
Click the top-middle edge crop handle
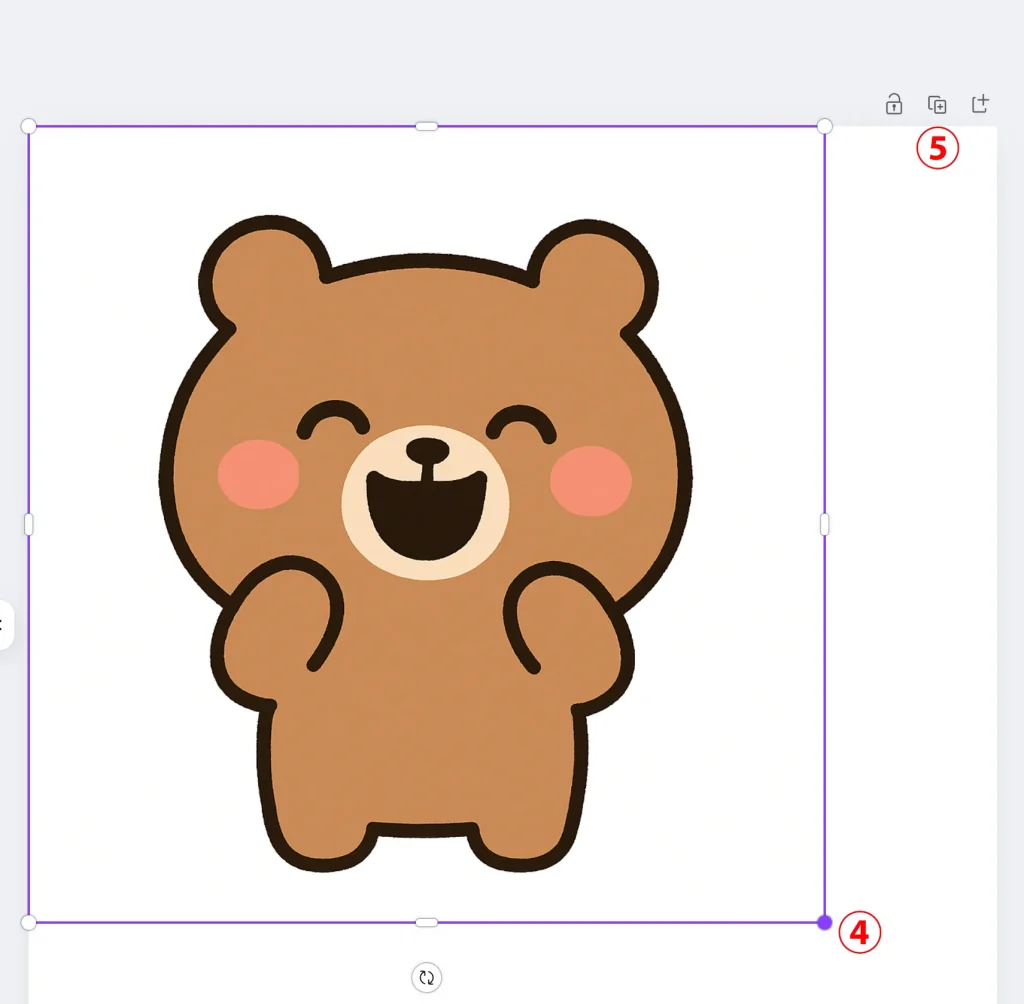tap(427, 126)
